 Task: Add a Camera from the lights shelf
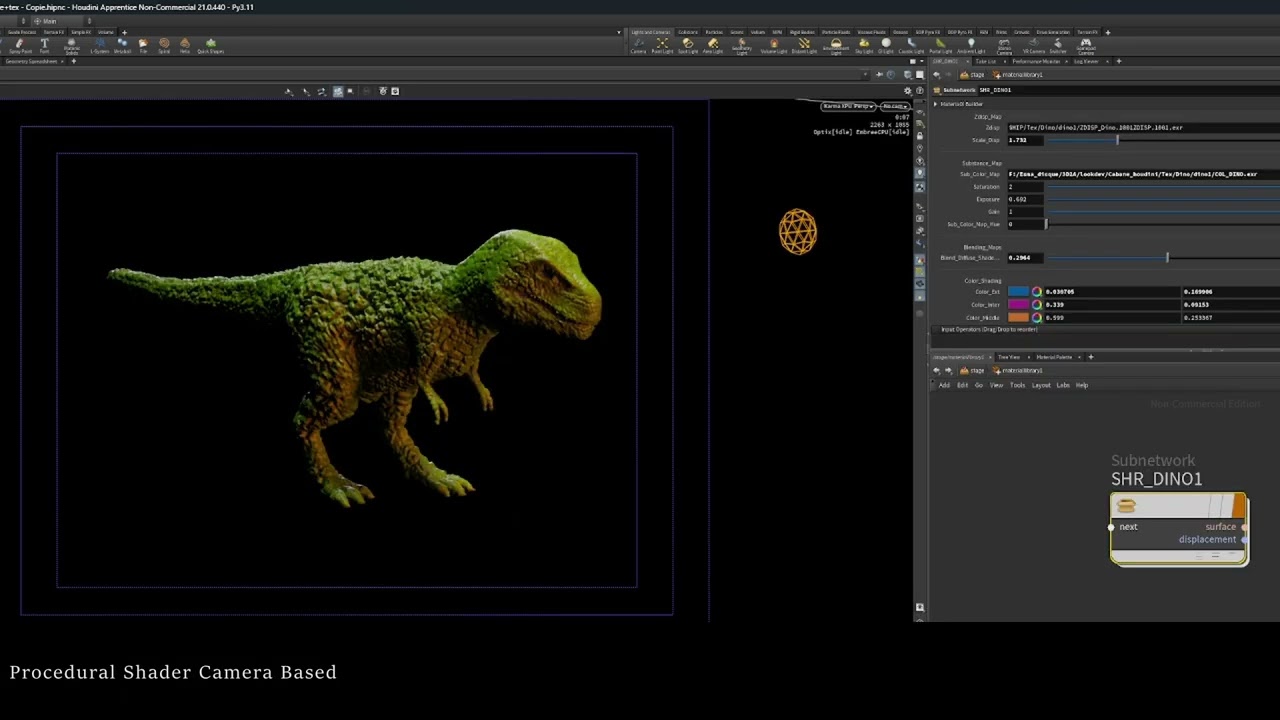(638, 46)
